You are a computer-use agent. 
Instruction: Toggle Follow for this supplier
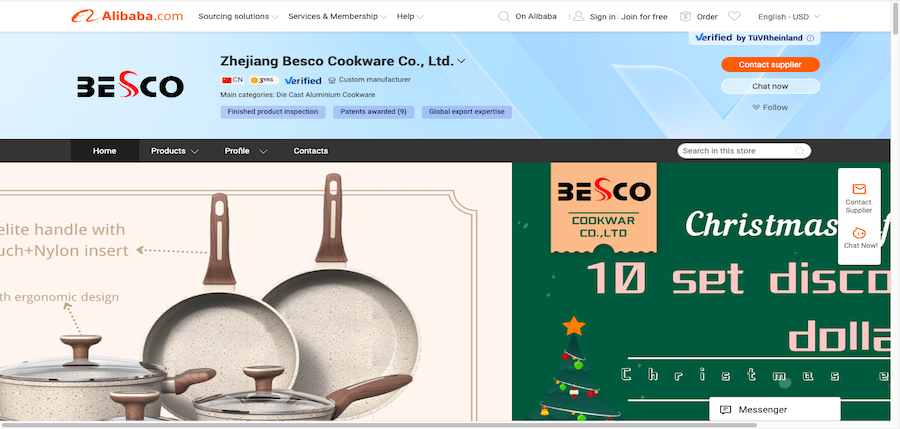coord(770,107)
